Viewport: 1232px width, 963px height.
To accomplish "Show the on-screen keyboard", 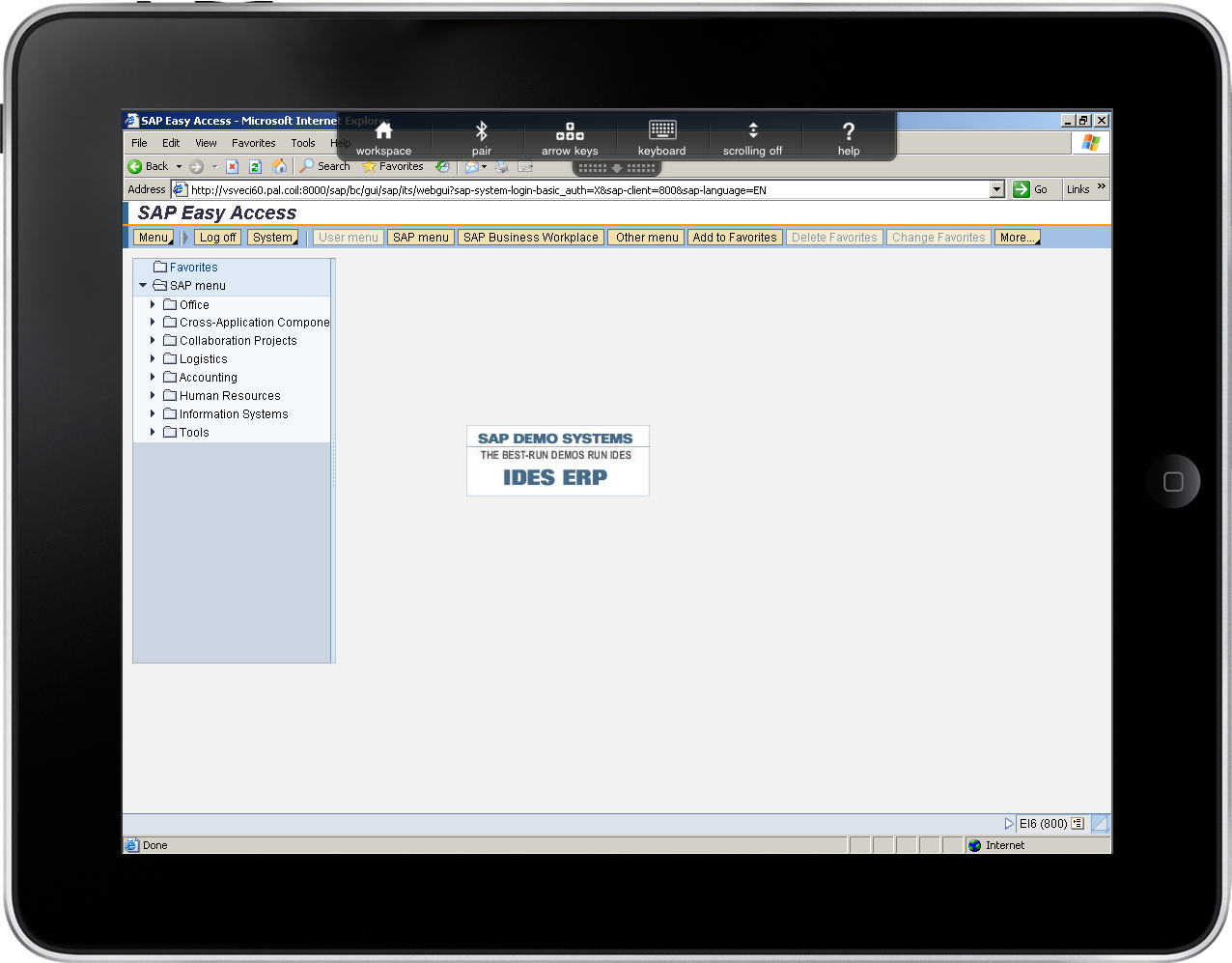I will (662, 130).
